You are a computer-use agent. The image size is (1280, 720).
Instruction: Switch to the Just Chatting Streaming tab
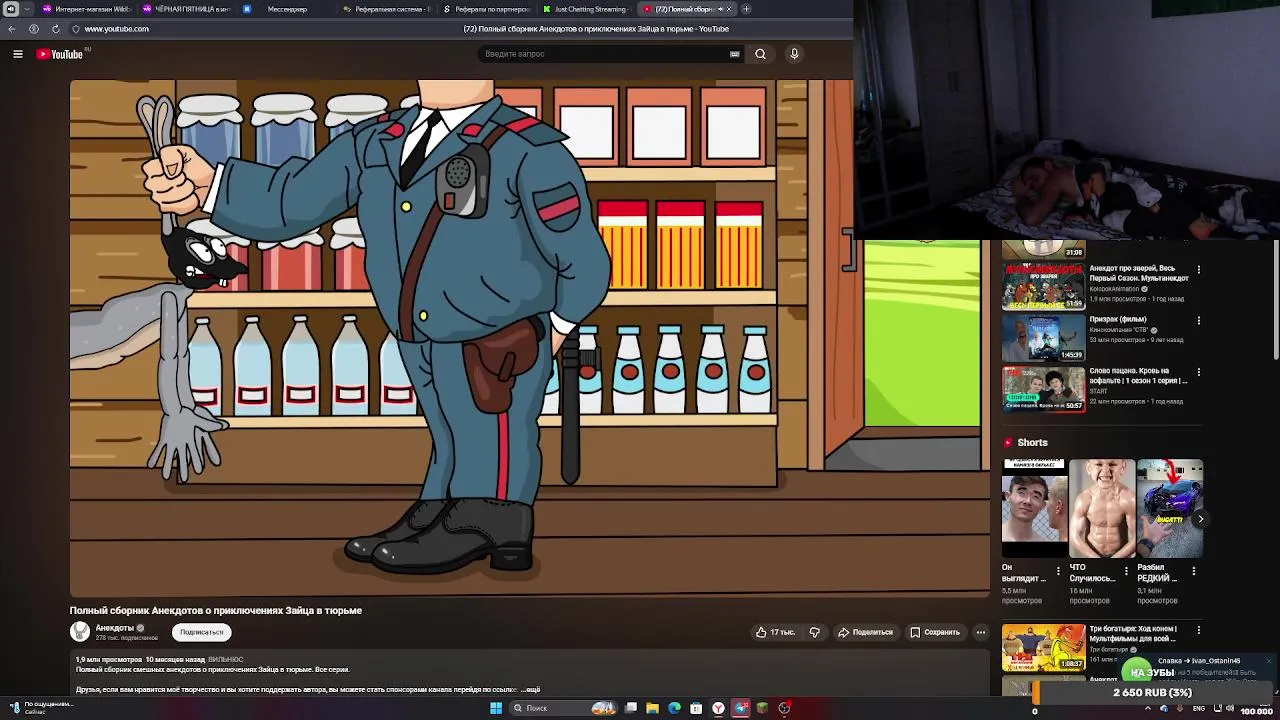point(587,9)
